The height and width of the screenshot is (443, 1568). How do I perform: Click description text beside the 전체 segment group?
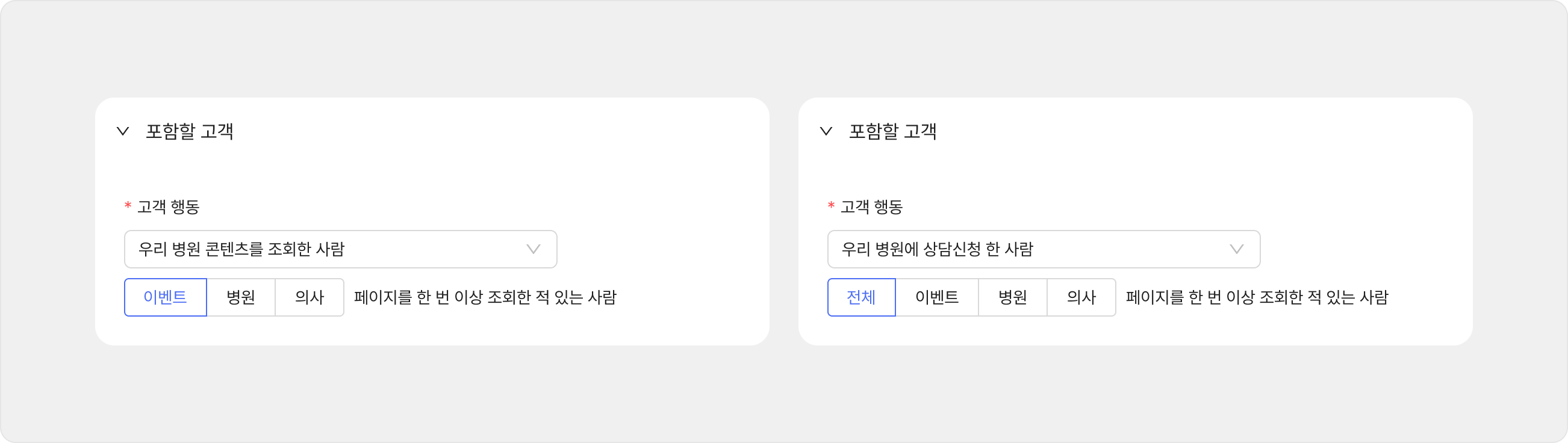[x=1257, y=297]
